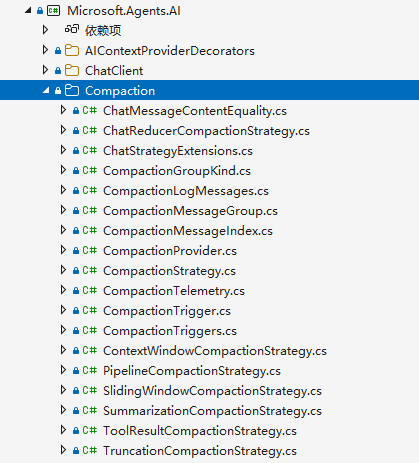Click the C# icon of CompactionMessageIndex.cs
Viewport: 419px width, 463px height.
[90, 230]
